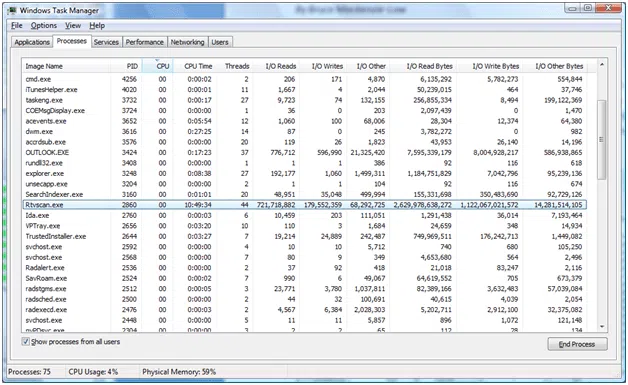Viewport: 628px width, 385px height.
Task: Sort by the I/O Read Bytes column
Action: (423, 66)
